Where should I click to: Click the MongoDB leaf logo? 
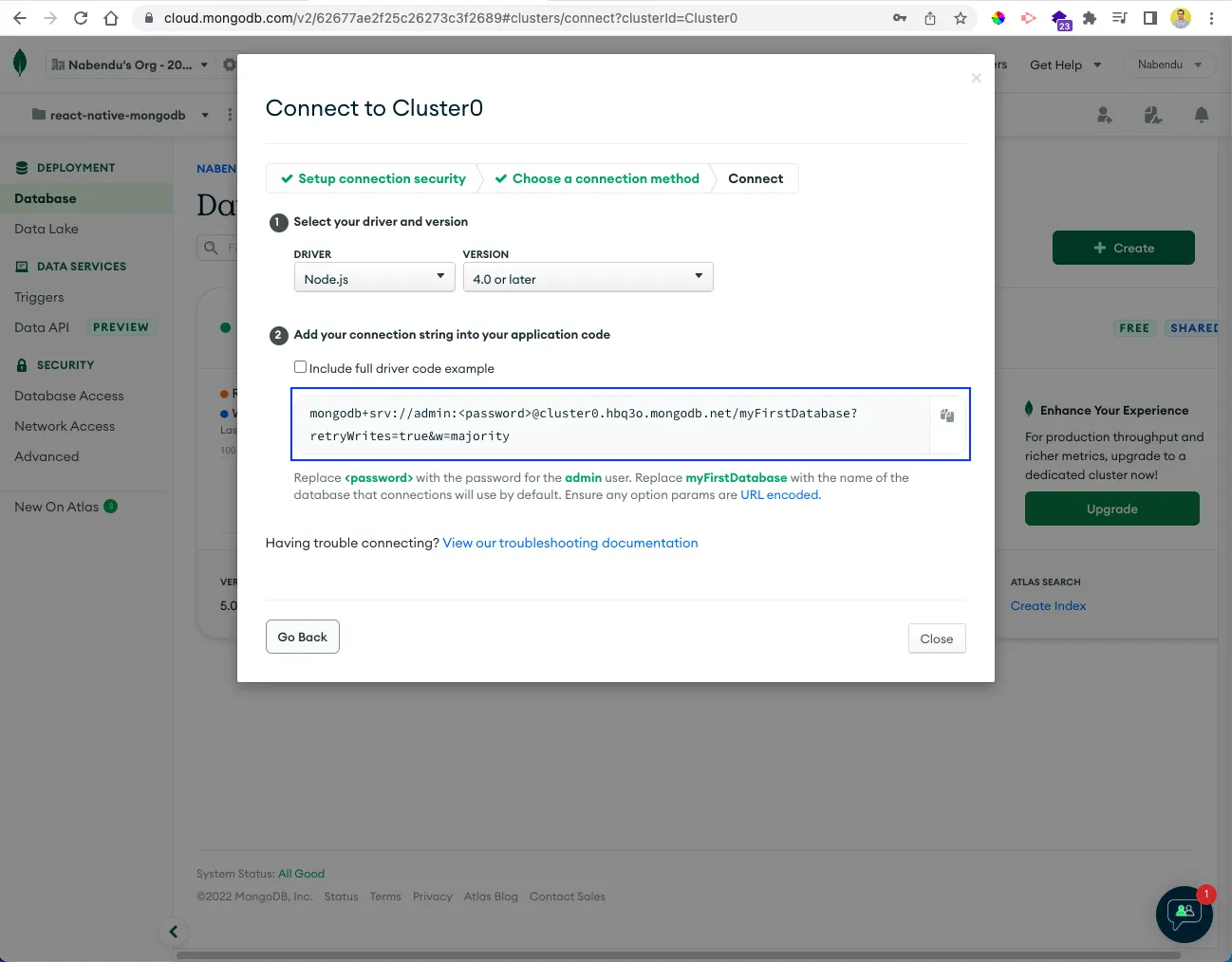pos(20,64)
